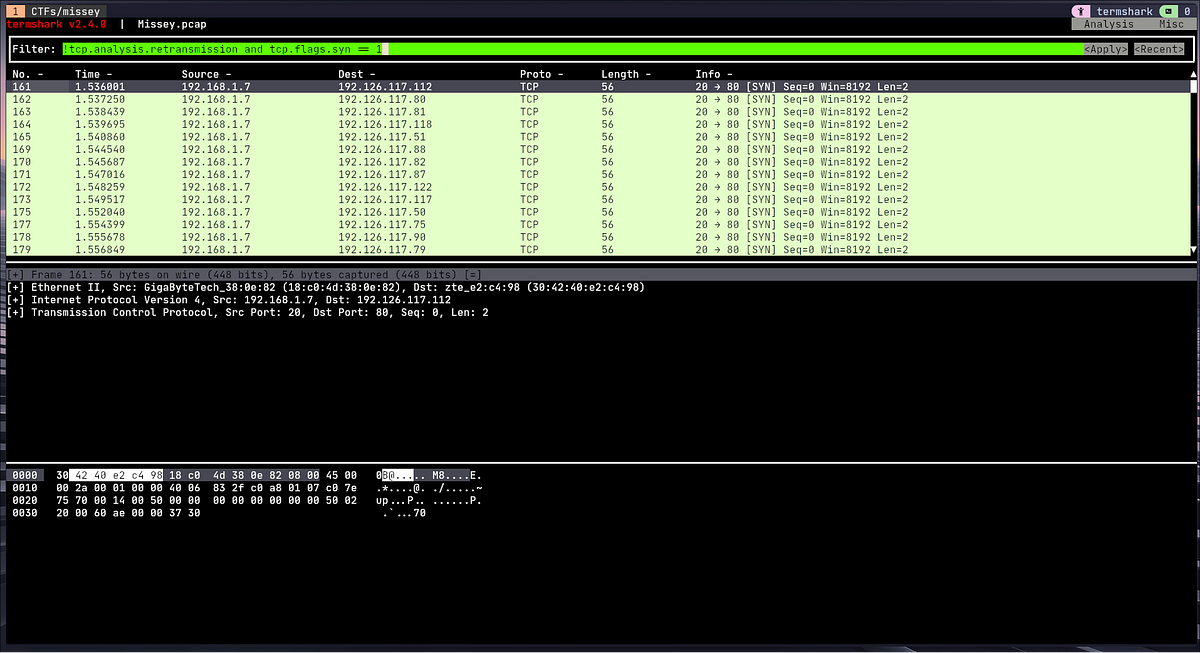Image resolution: width=1200 pixels, height=653 pixels.
Task: Click hex dump offset 0020 row
Action: click(247, 500)
